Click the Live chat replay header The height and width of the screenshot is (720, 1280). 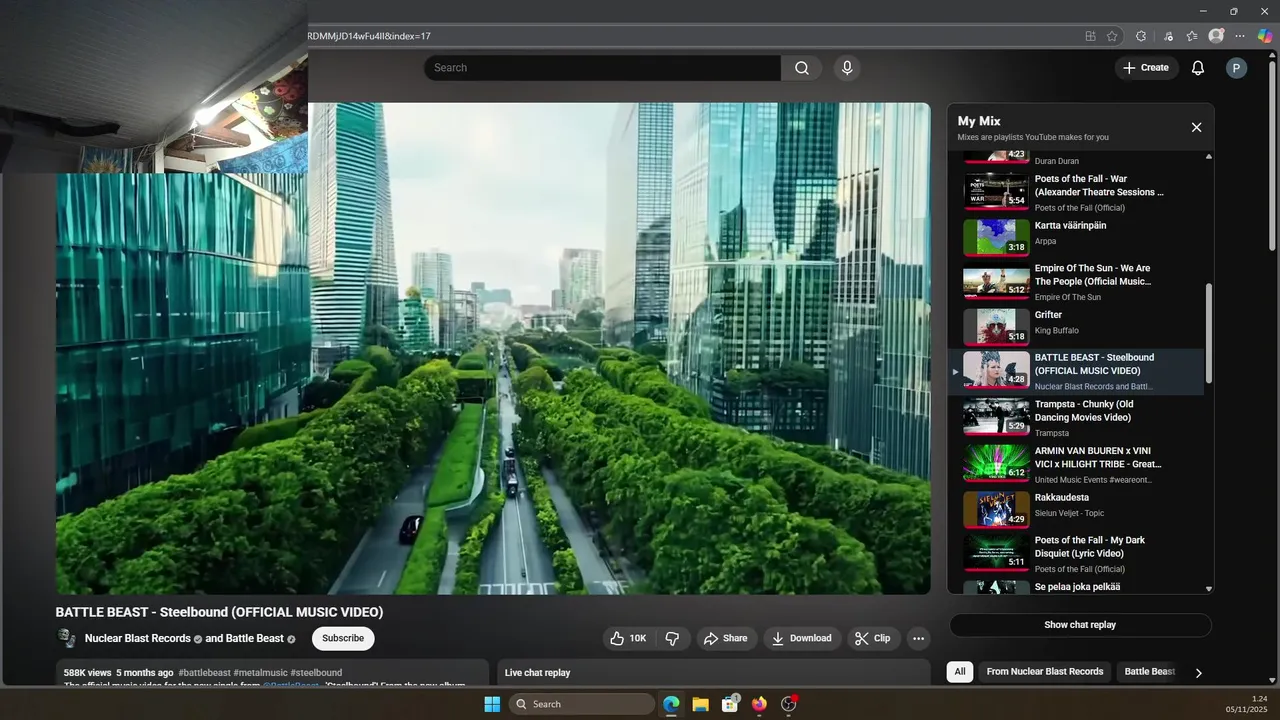pyautogui.click(x=537, y=673)
